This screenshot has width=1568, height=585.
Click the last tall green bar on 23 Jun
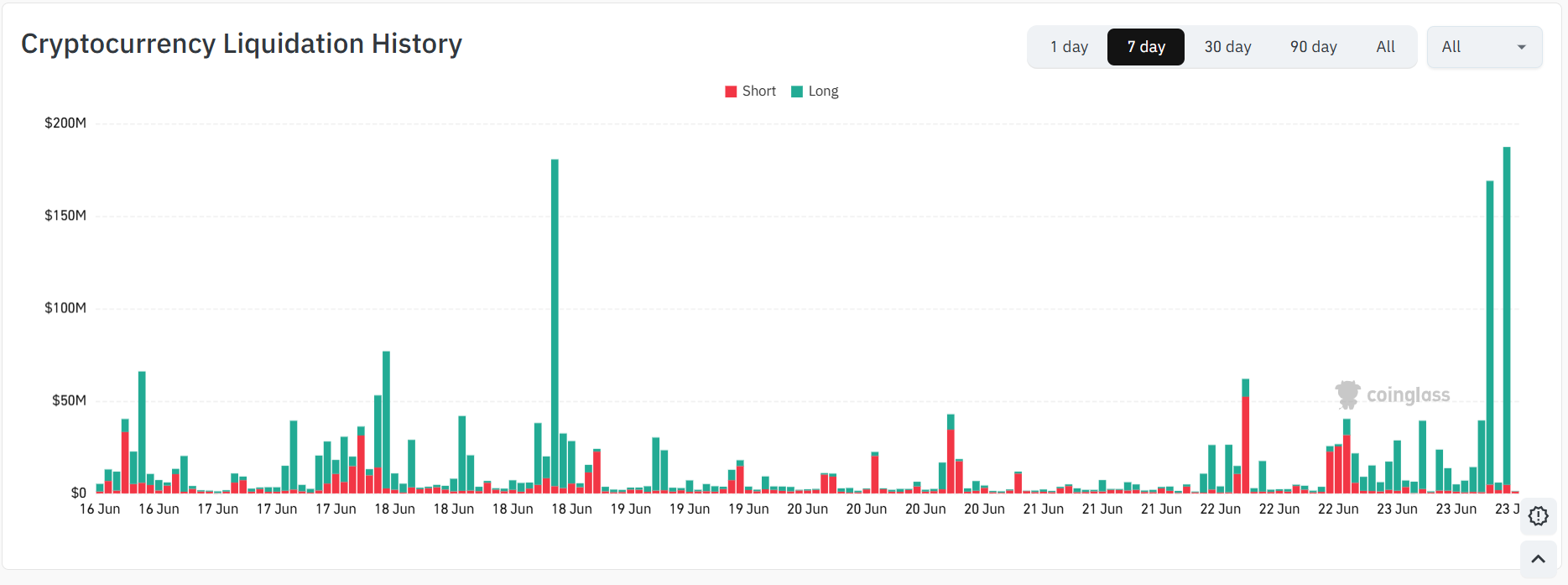[x=1507, y=320]
